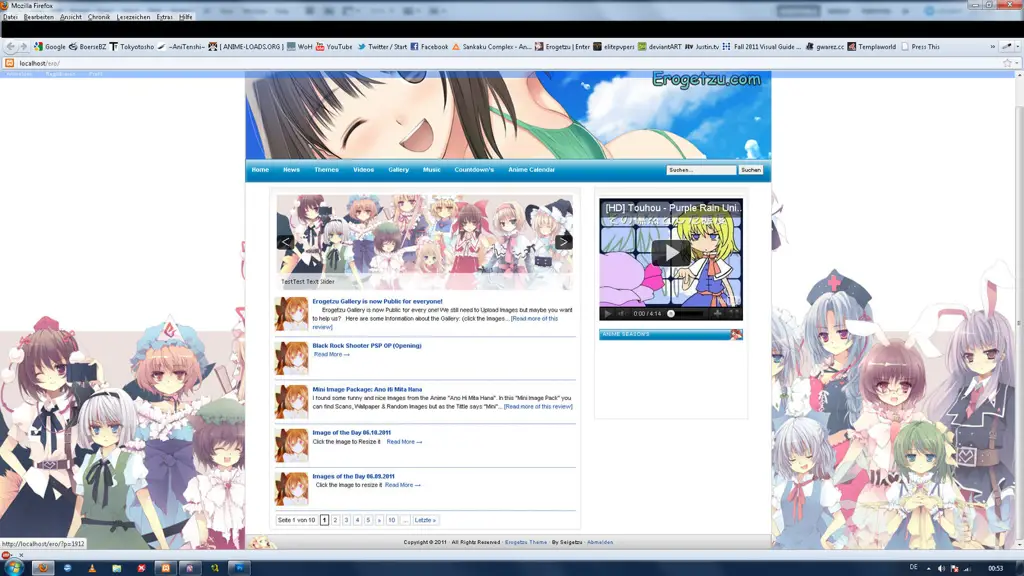
Task: Open the YouTube bookmark
Action: [334, 47]
